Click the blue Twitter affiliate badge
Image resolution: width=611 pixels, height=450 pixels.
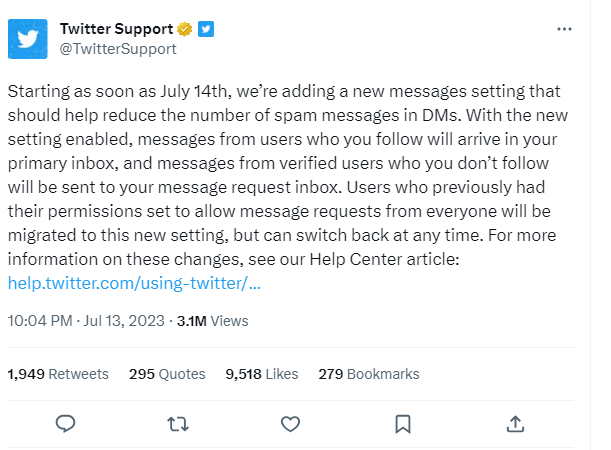click(207, 28)
